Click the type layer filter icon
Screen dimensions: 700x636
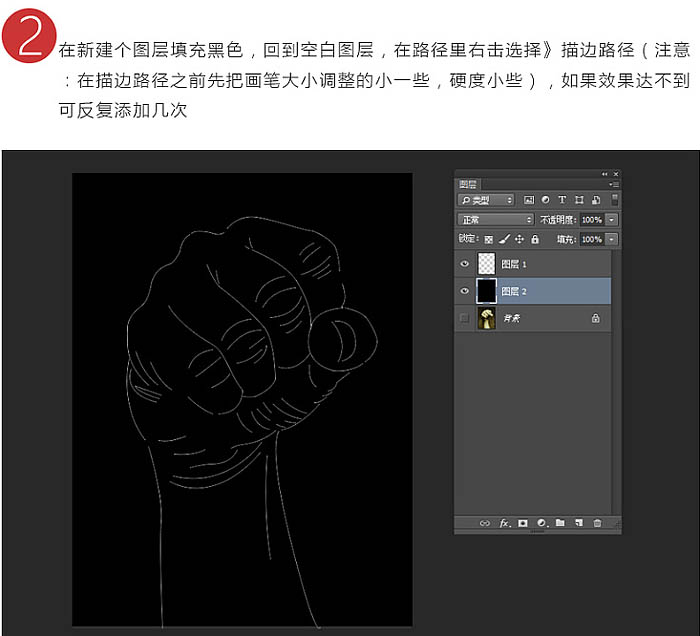pos(562,200)
